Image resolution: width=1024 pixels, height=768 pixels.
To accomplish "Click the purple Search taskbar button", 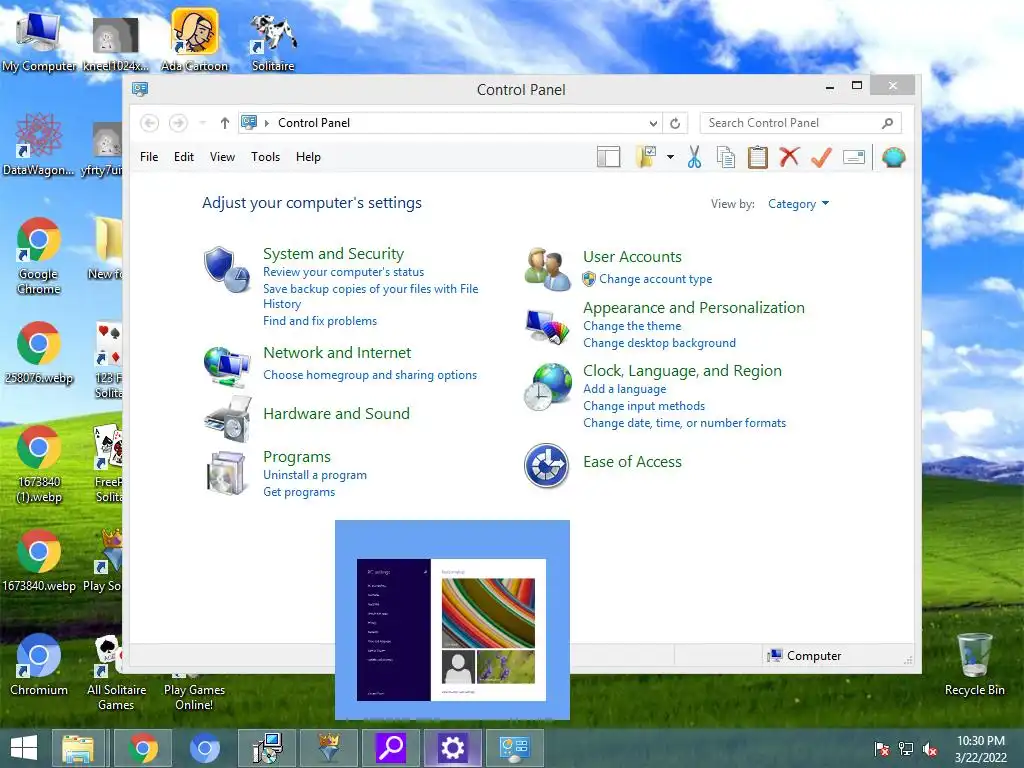I will [x=391, y=748].
